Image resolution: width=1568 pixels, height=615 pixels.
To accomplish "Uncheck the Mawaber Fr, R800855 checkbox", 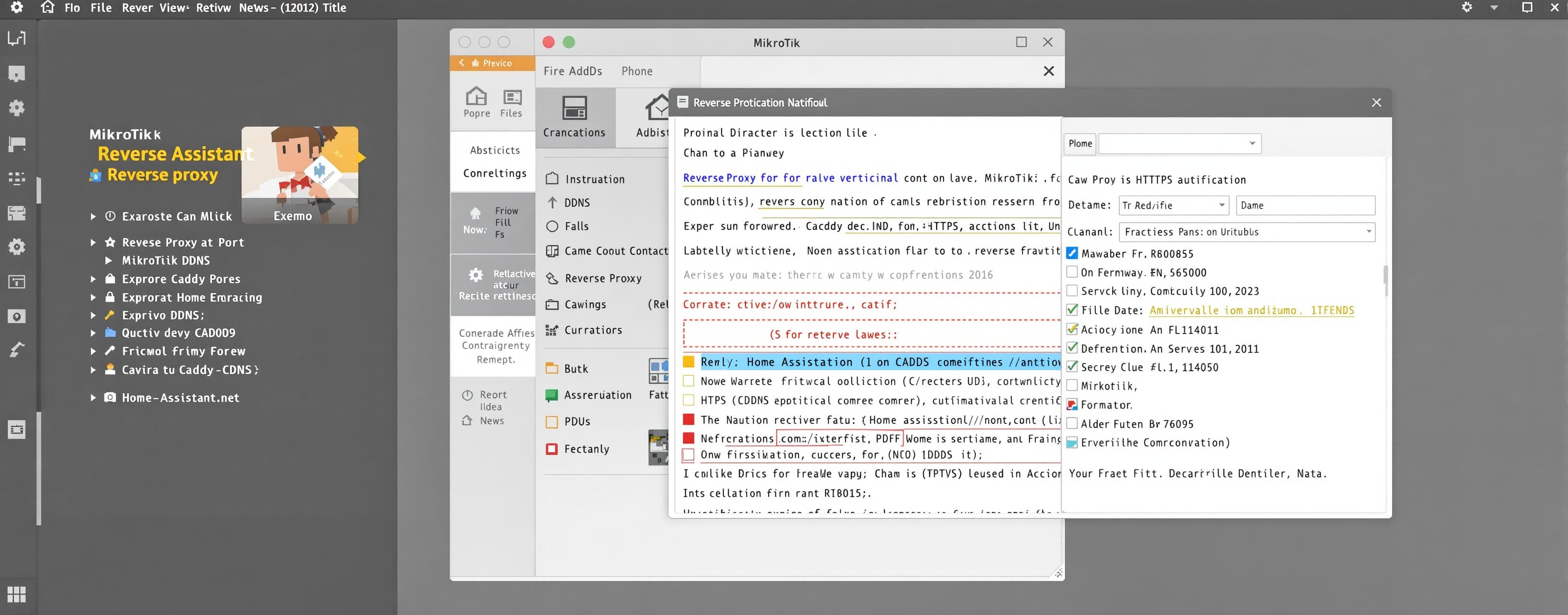I will tap(1072, 253).
